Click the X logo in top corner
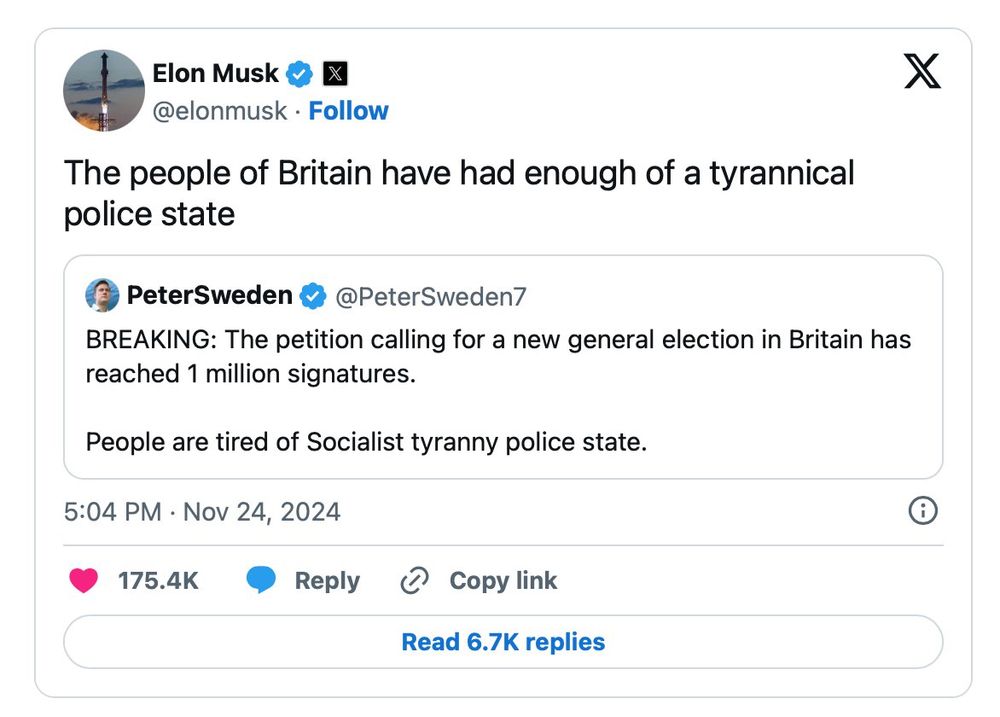The height and width of the screenshot is (717, 1000). (922, 71)
